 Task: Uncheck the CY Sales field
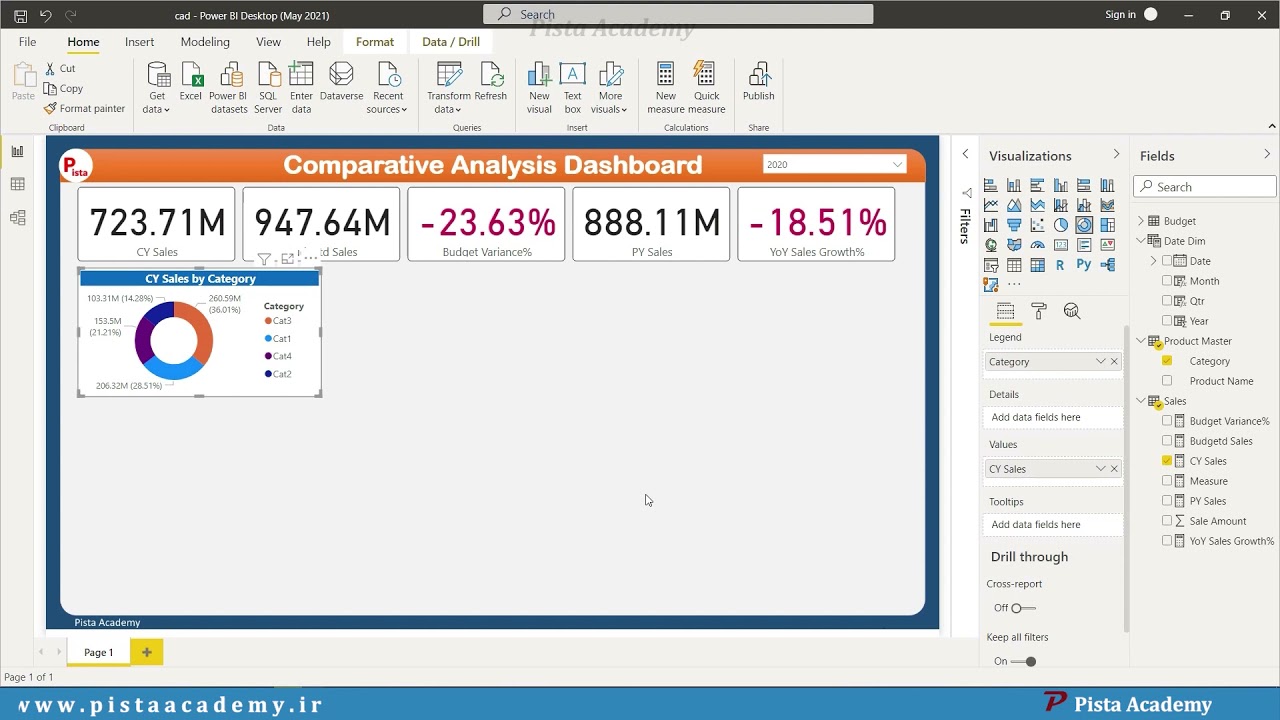point(1167,461)
